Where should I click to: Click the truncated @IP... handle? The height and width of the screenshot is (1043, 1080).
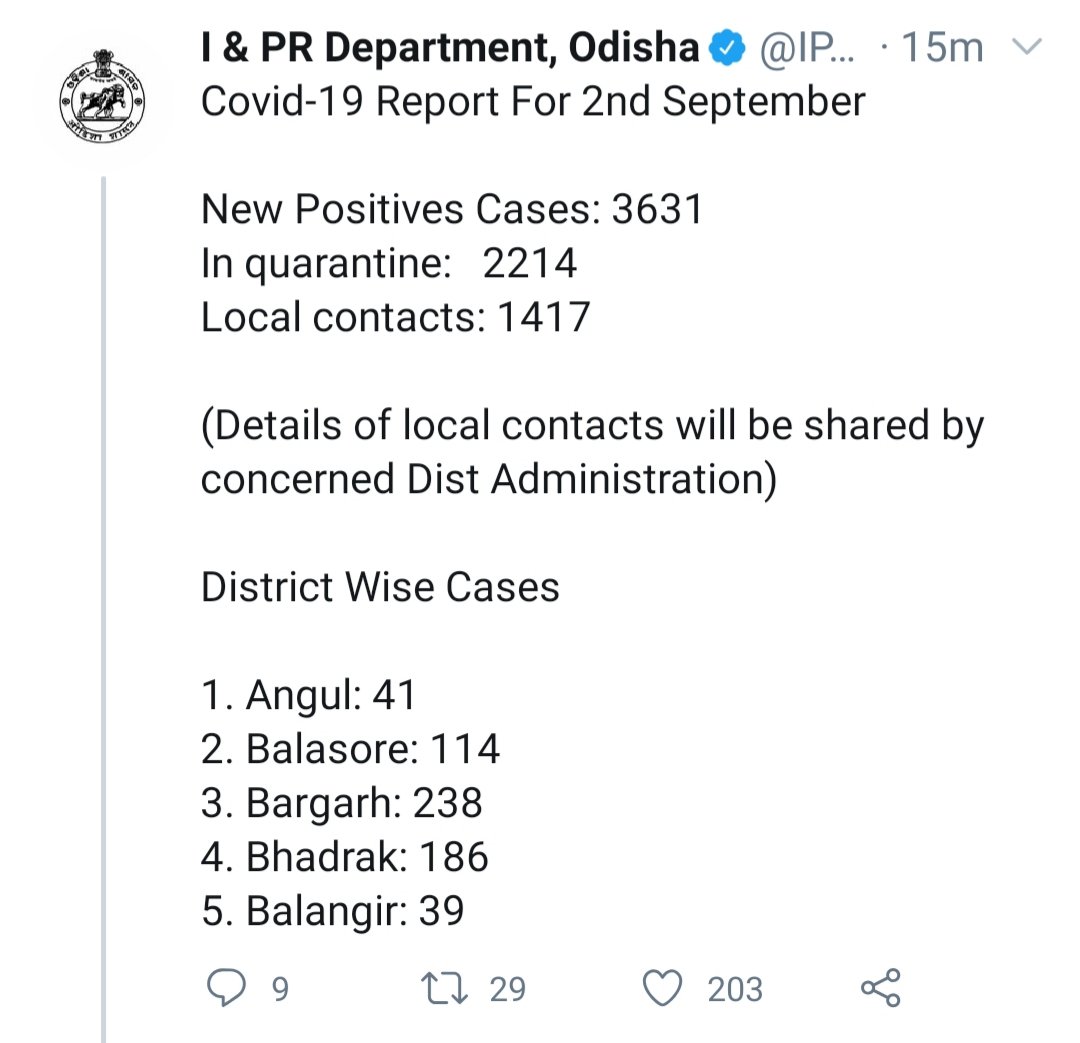click(x=808, y=48)
